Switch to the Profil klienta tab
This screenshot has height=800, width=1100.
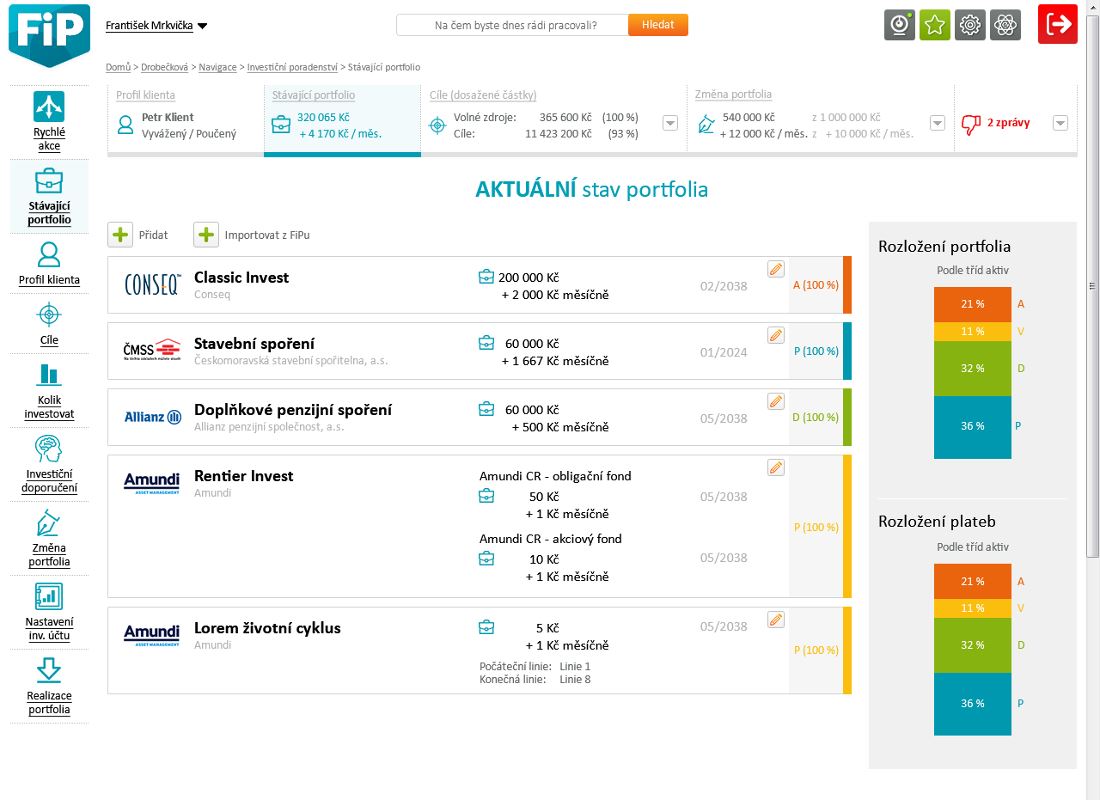[146, 95]
